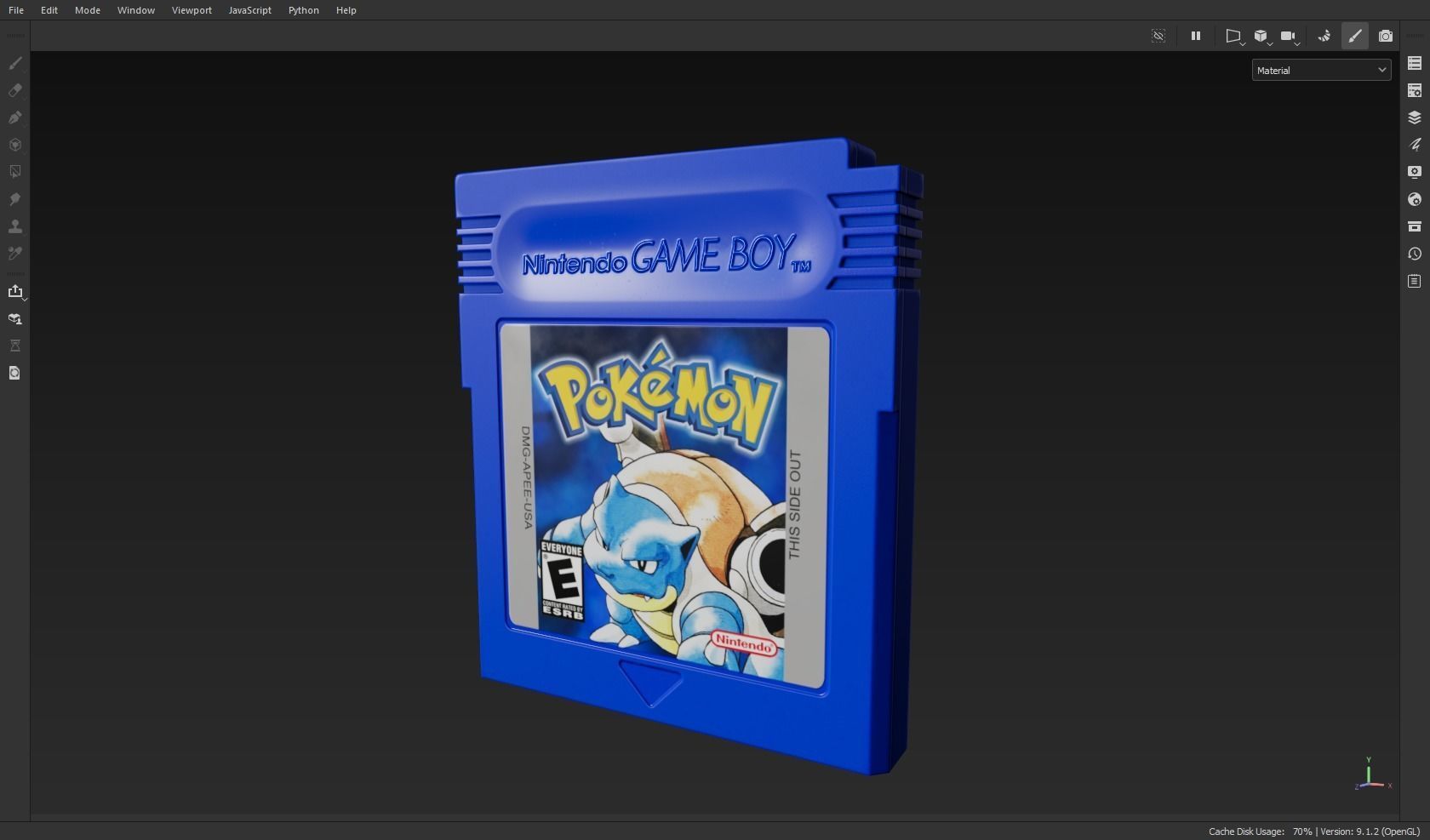Select the Projection tool
1430x840 pixels.
point(15,117)
